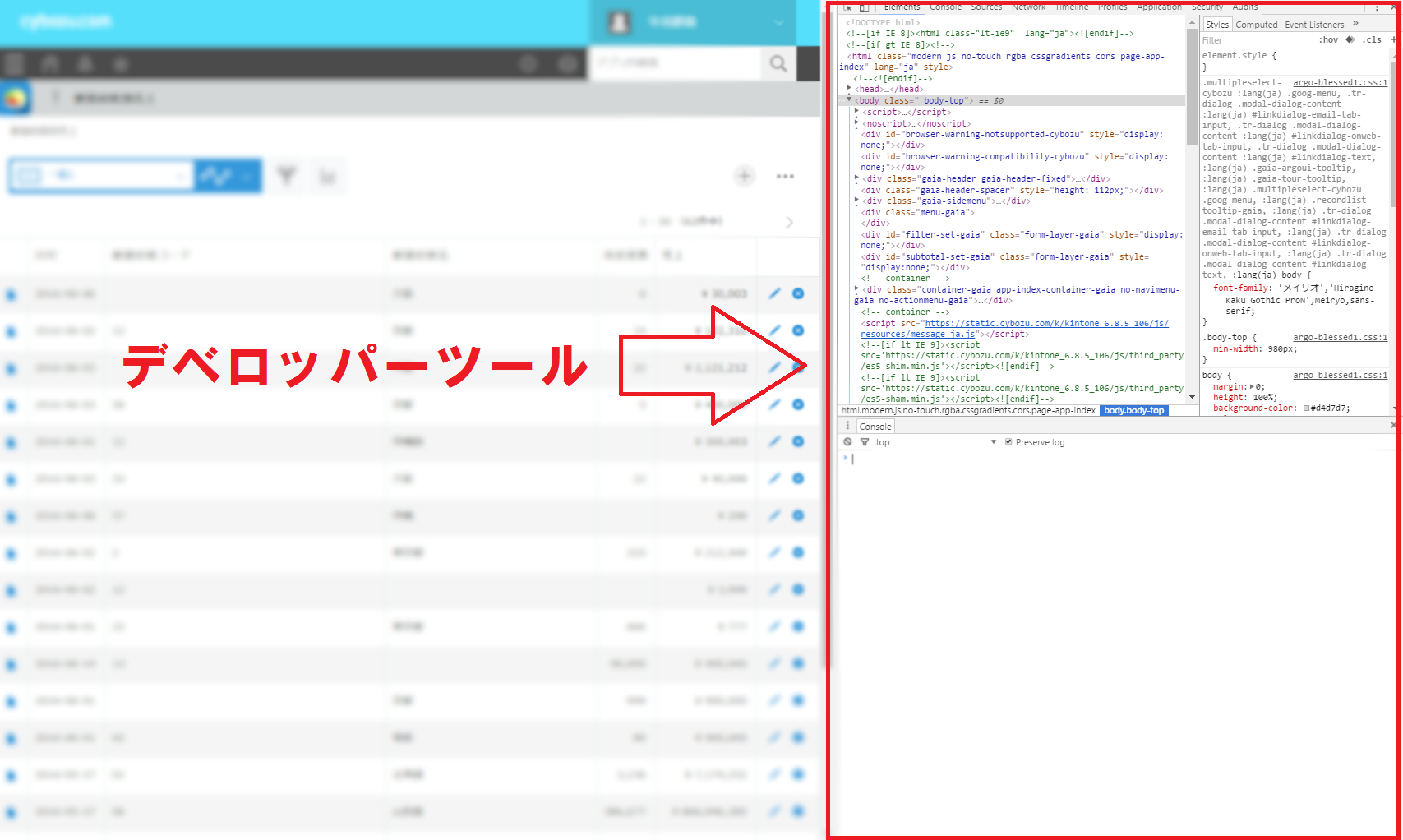Screen dimensions: 1403x840
Task: Open the bar chart icon beside funnel
Action: (x=327, y=177)
